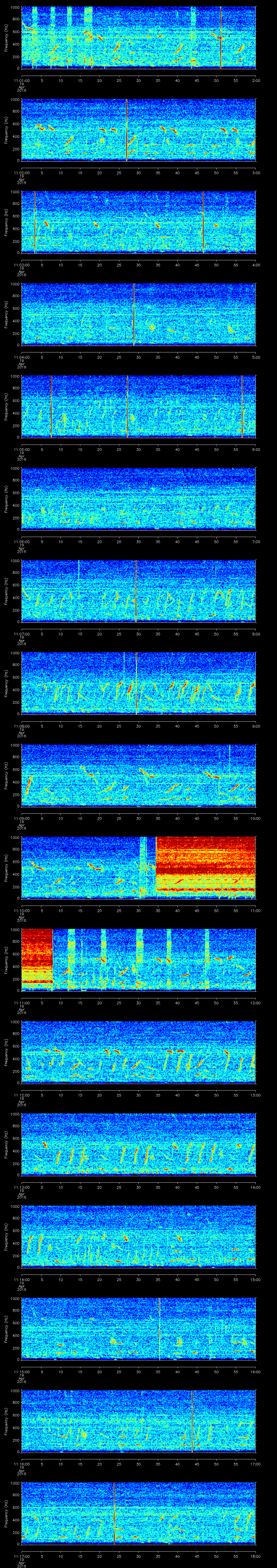Click the '17:00' end time label
This screenshot has height=1568, width=277.
(x=255, y=1463)
